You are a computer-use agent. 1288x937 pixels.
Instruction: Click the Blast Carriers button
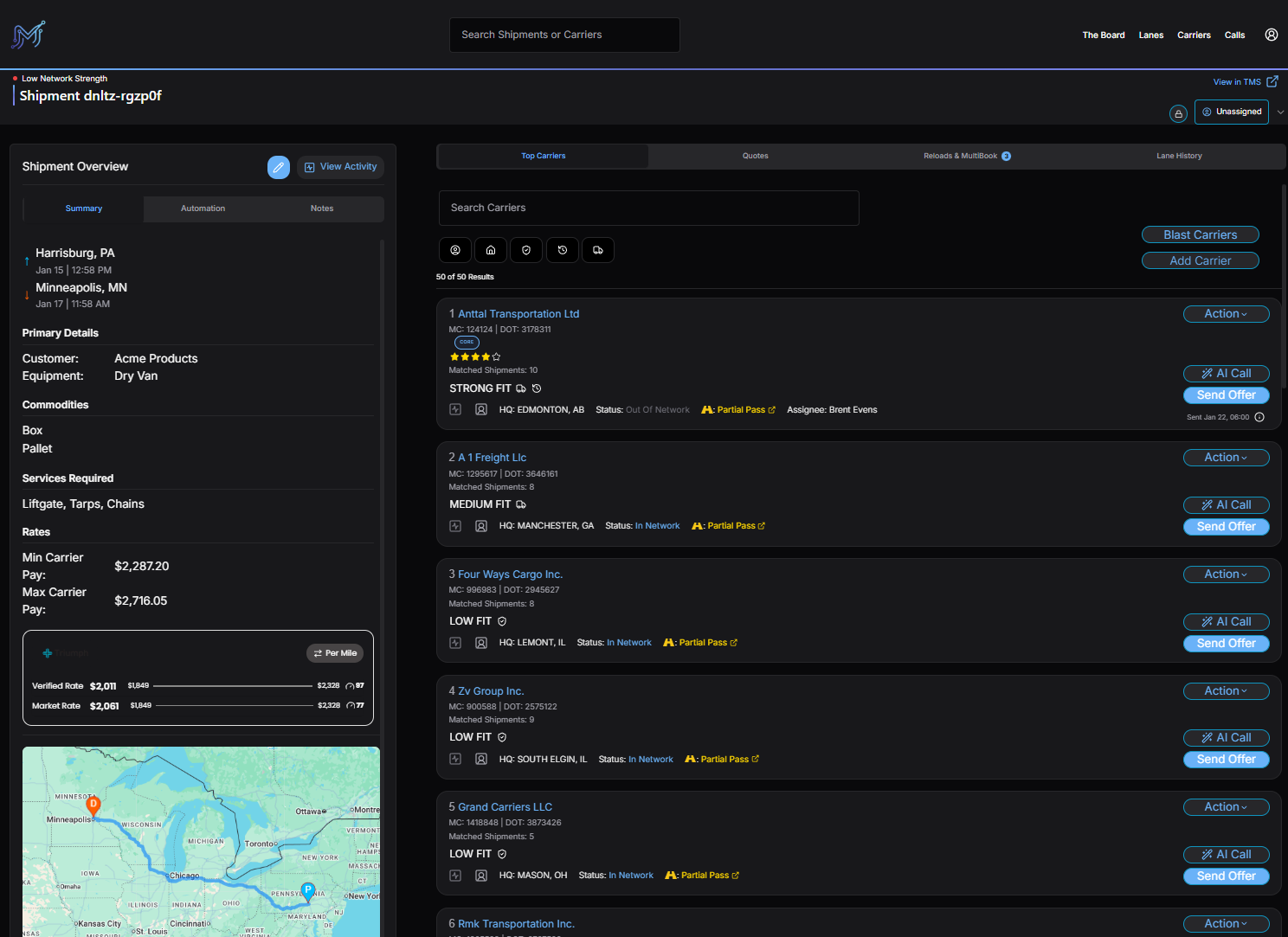(1200, 234)
